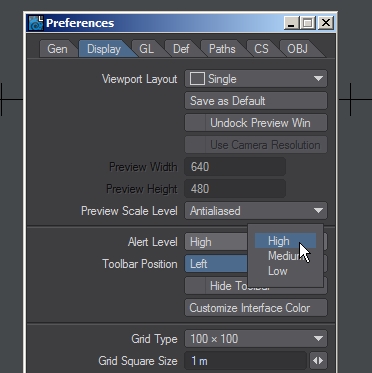Click the Grid Square Size arrows stepper
Viewport: 372px width, 373px height.
pyautogui.click(x=318, y=361)
